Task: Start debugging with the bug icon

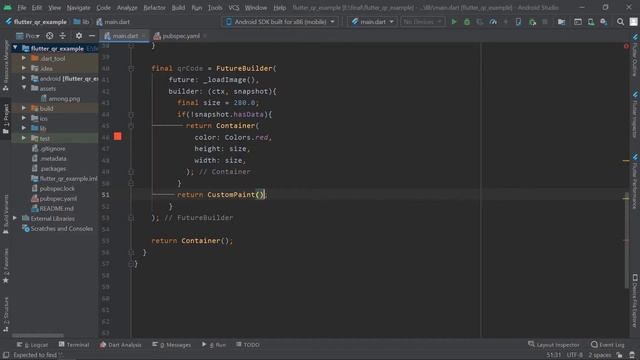Action: (467, 22)
